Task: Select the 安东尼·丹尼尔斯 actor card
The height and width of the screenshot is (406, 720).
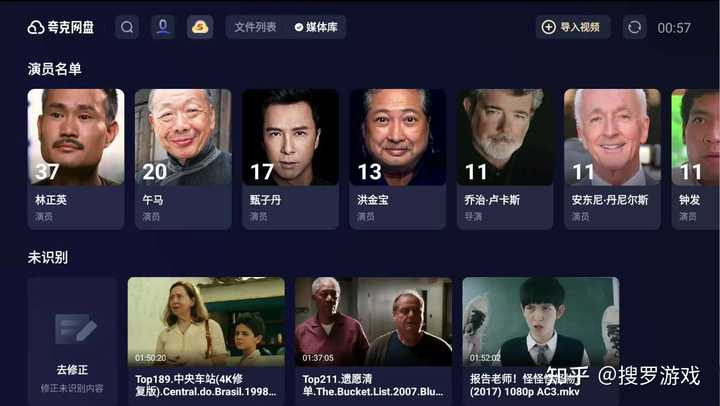Action: (x=613, y=159)
